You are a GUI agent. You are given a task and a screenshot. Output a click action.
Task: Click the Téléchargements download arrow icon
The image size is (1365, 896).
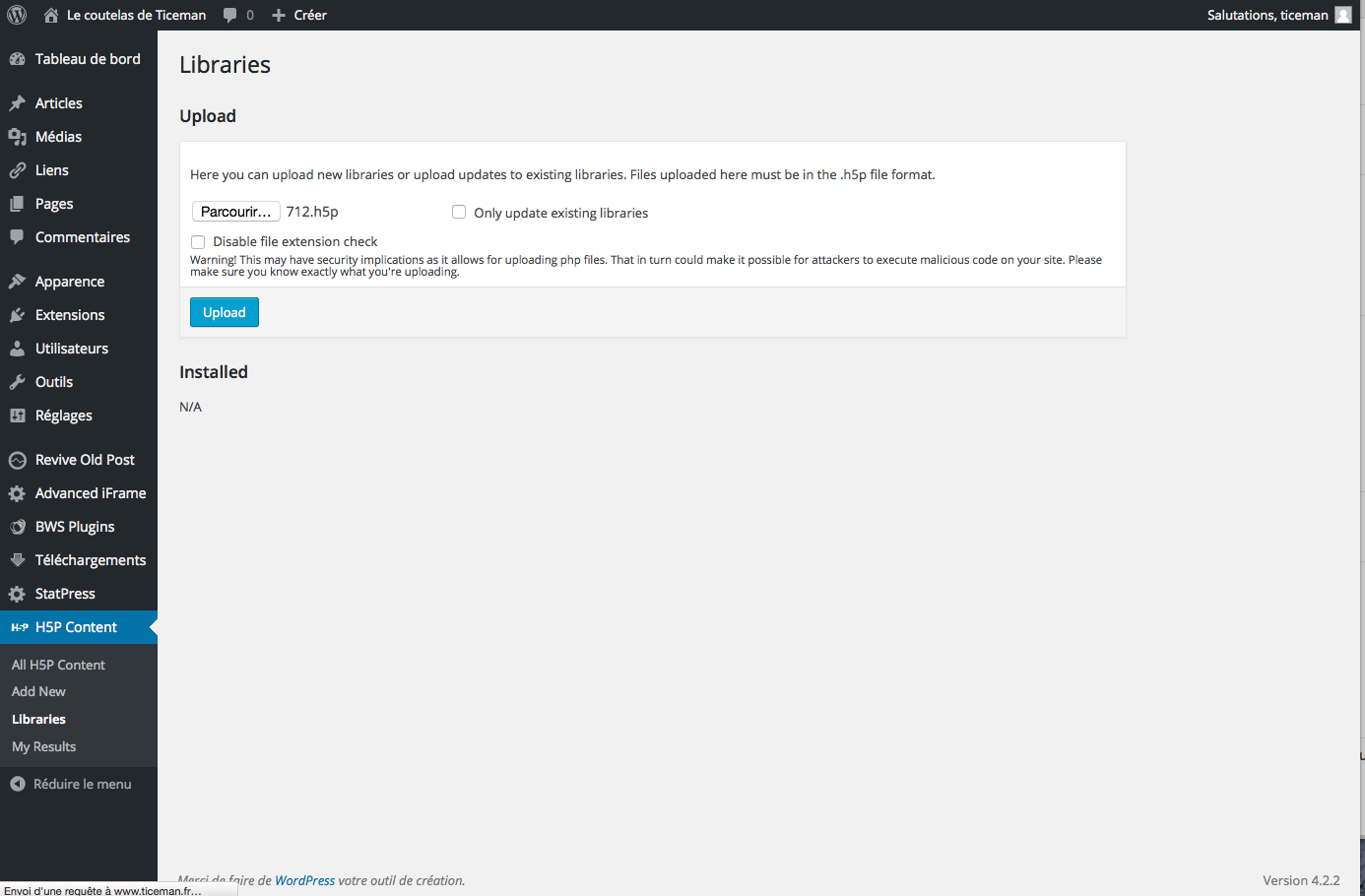pos(17,560)
